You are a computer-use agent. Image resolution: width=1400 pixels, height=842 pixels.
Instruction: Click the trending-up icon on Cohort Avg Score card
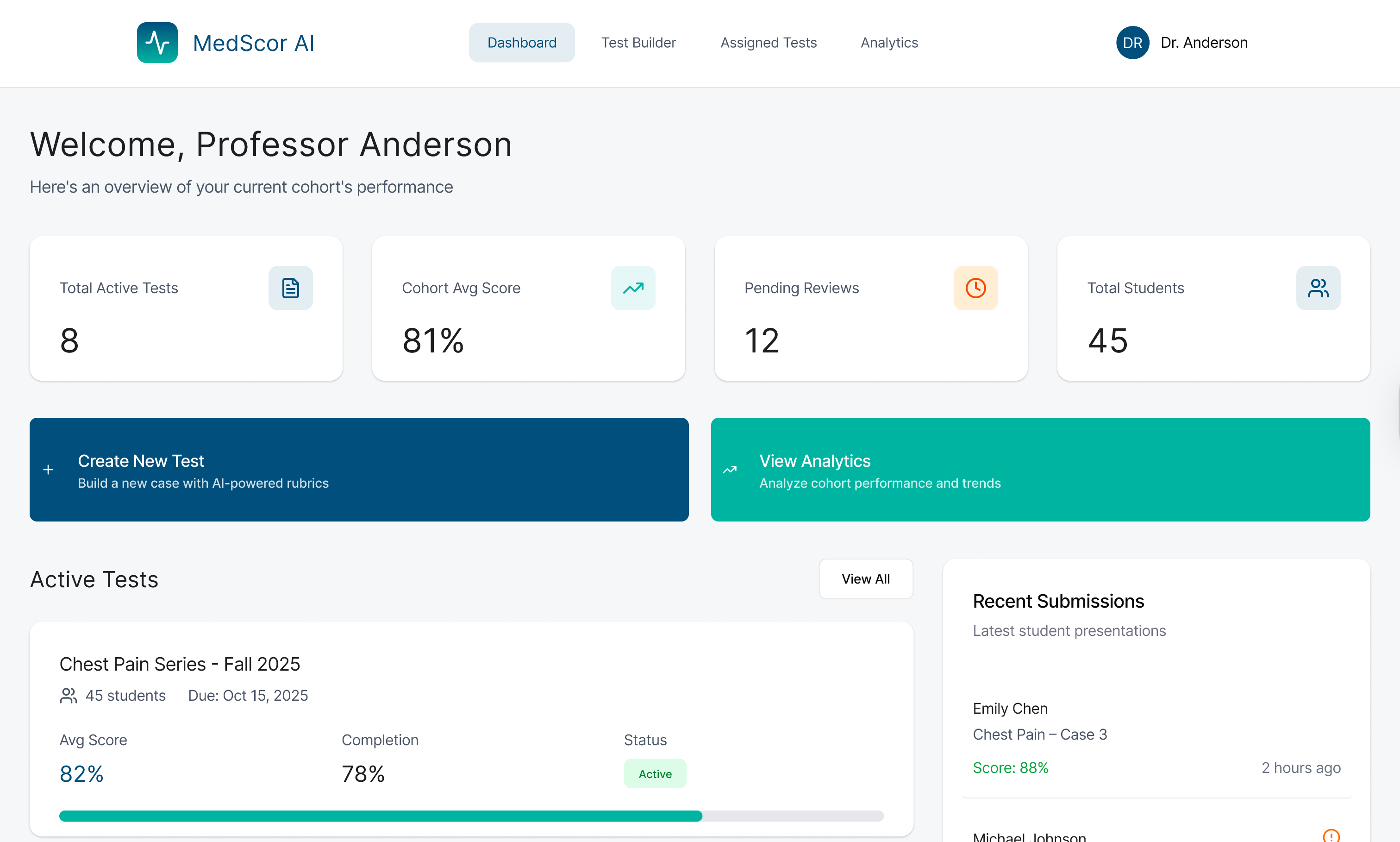(x=633, y=288)
